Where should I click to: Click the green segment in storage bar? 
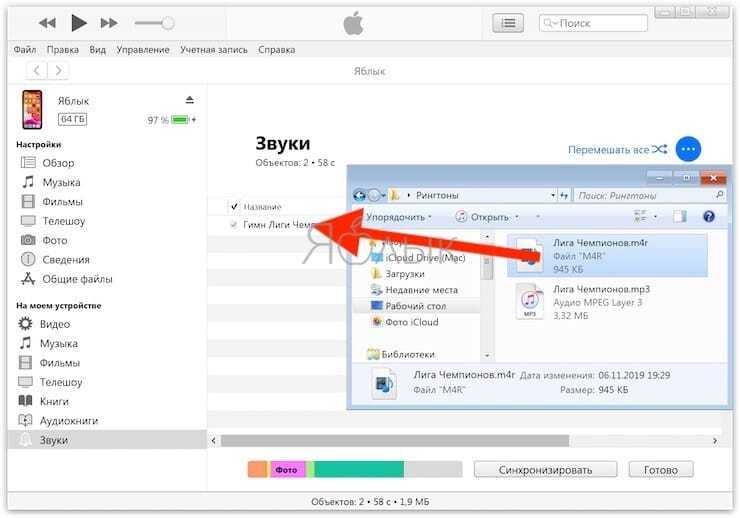point(359,470)
